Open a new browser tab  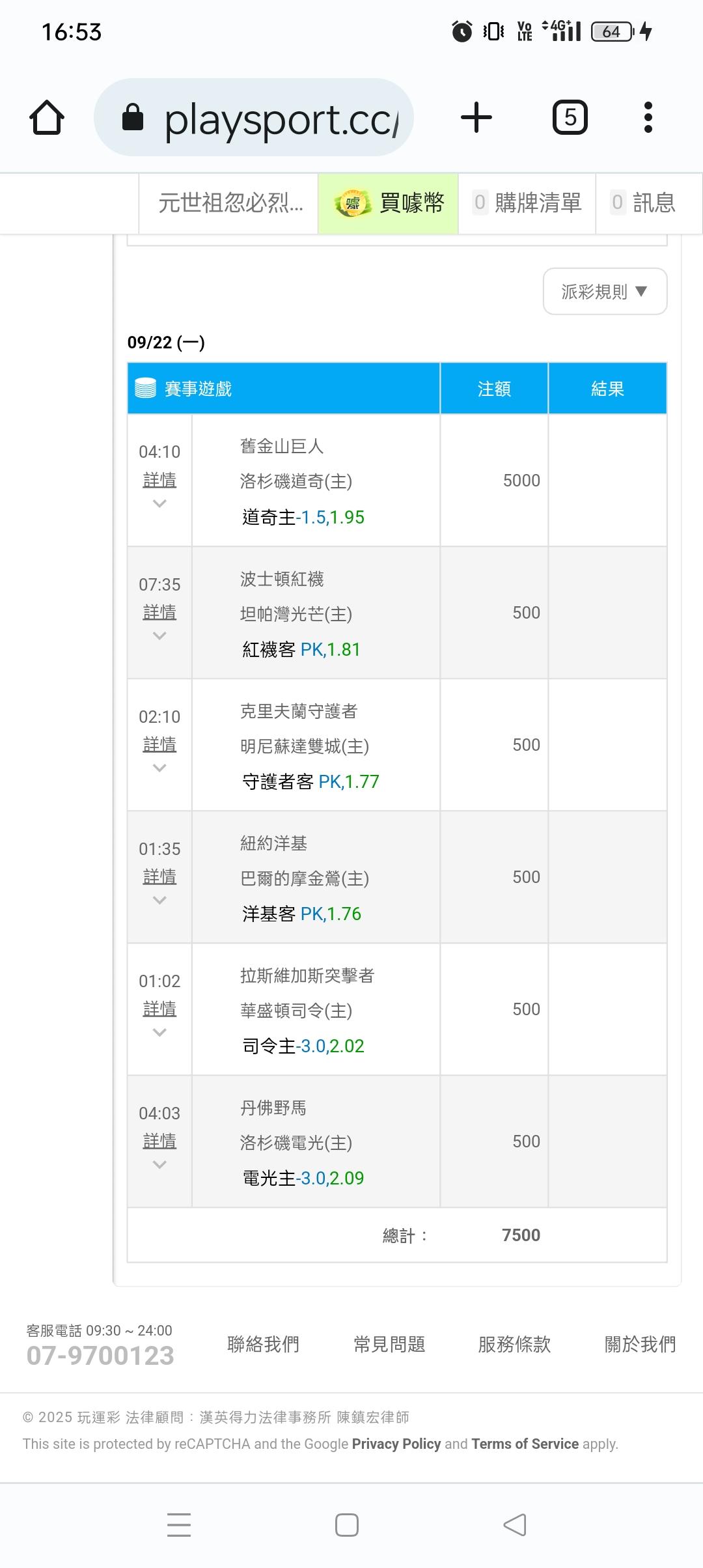pos(476,118)
